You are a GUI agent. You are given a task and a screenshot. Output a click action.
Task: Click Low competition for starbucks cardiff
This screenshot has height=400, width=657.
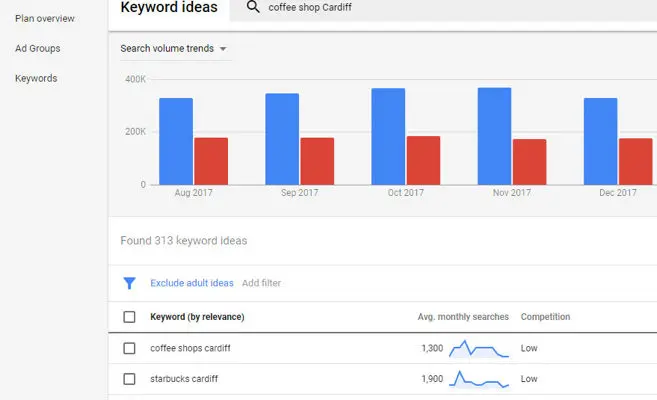coord(529,379)
